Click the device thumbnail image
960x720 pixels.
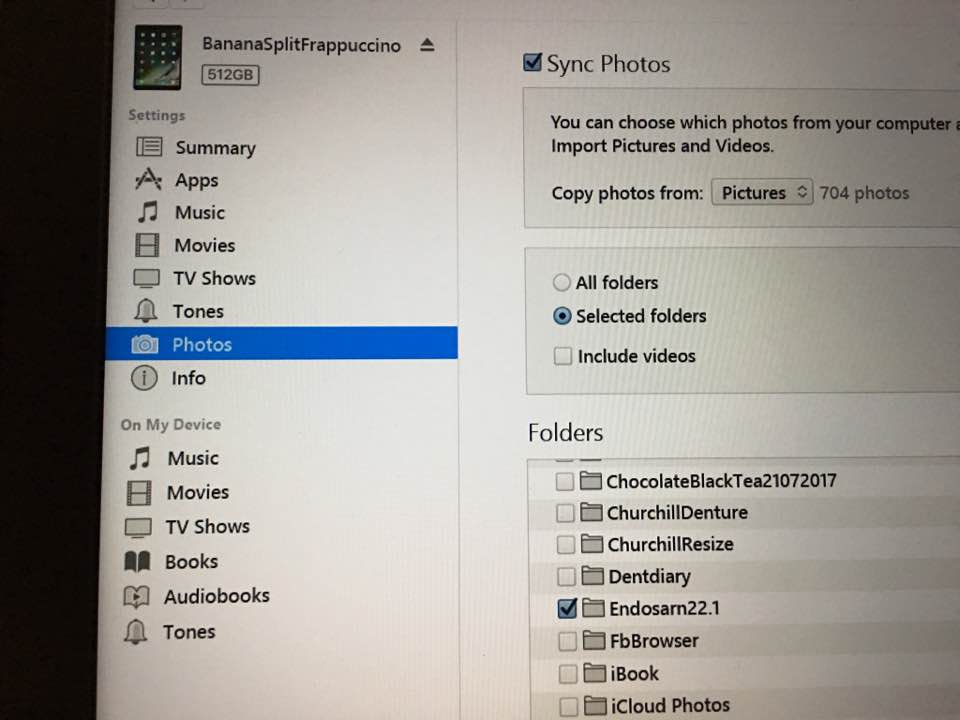pos(158,57)
